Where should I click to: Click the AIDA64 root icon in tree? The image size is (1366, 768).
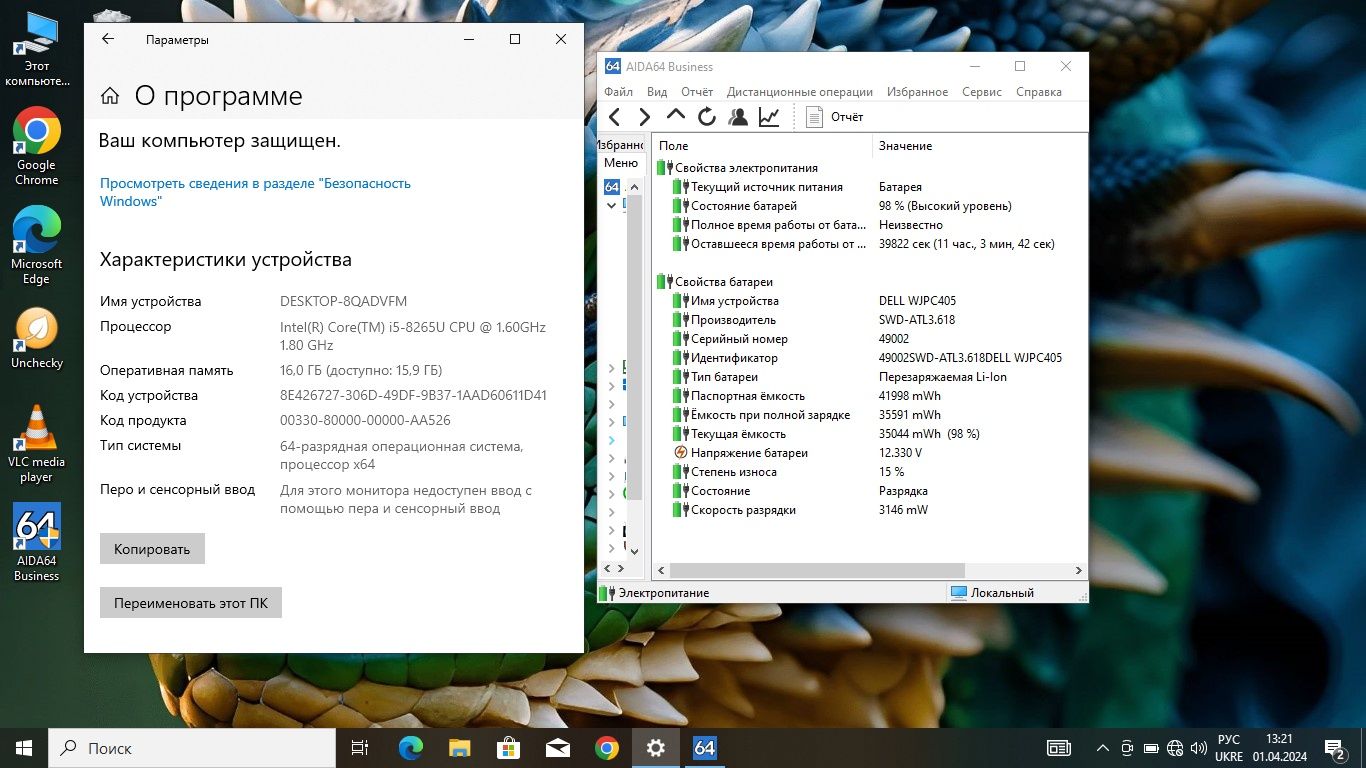(612, 187)
